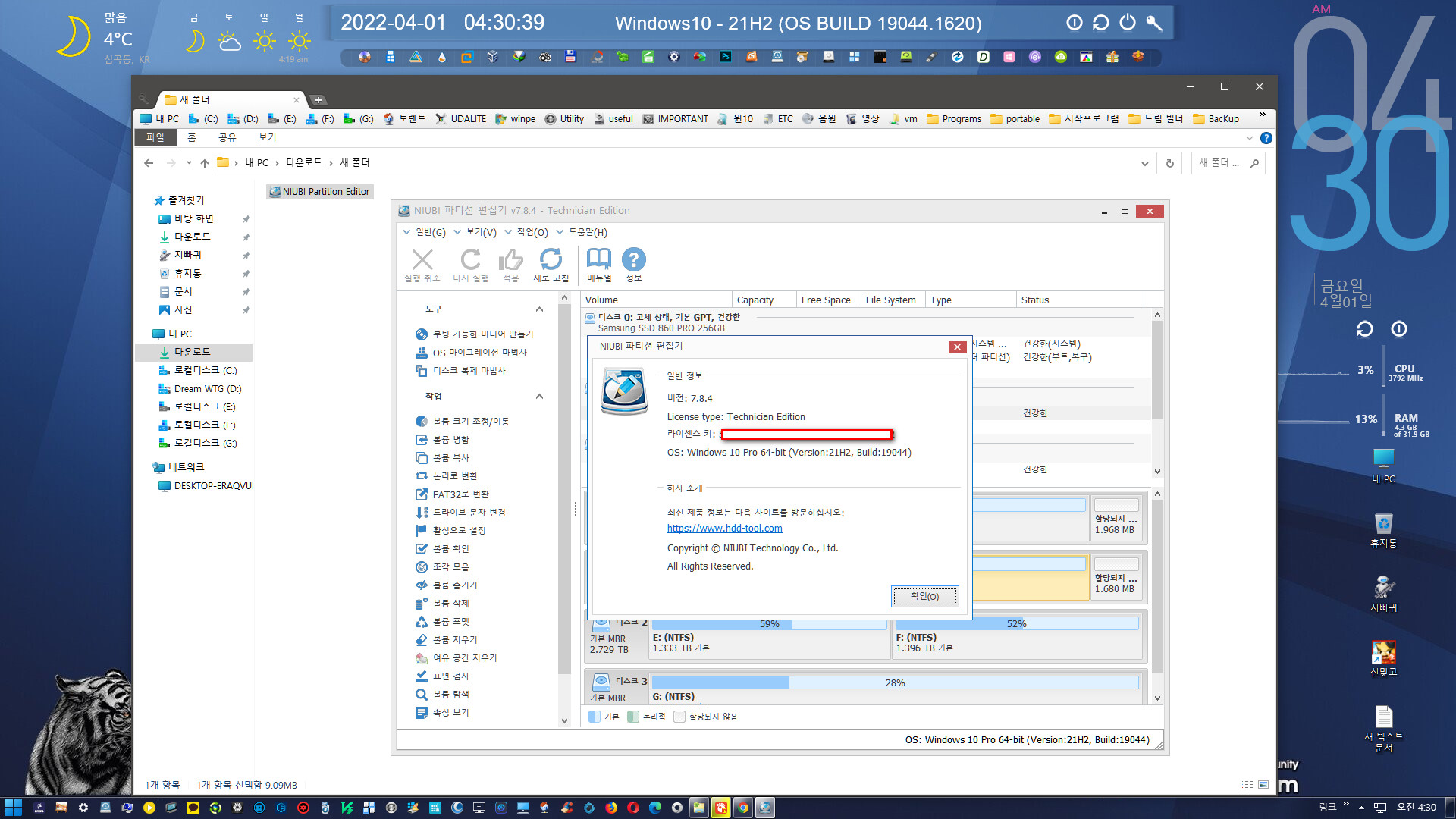Launch OS 마이그레이션 마법사

pos(471,353)
